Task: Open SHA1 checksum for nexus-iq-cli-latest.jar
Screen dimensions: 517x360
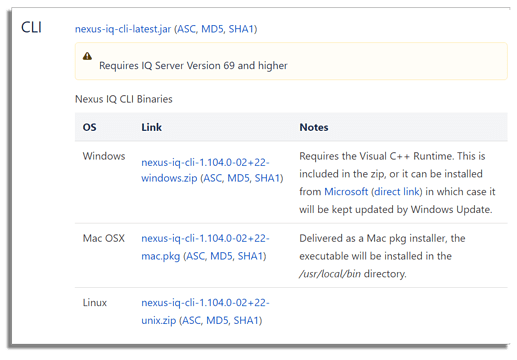Action: pos(241,29)
